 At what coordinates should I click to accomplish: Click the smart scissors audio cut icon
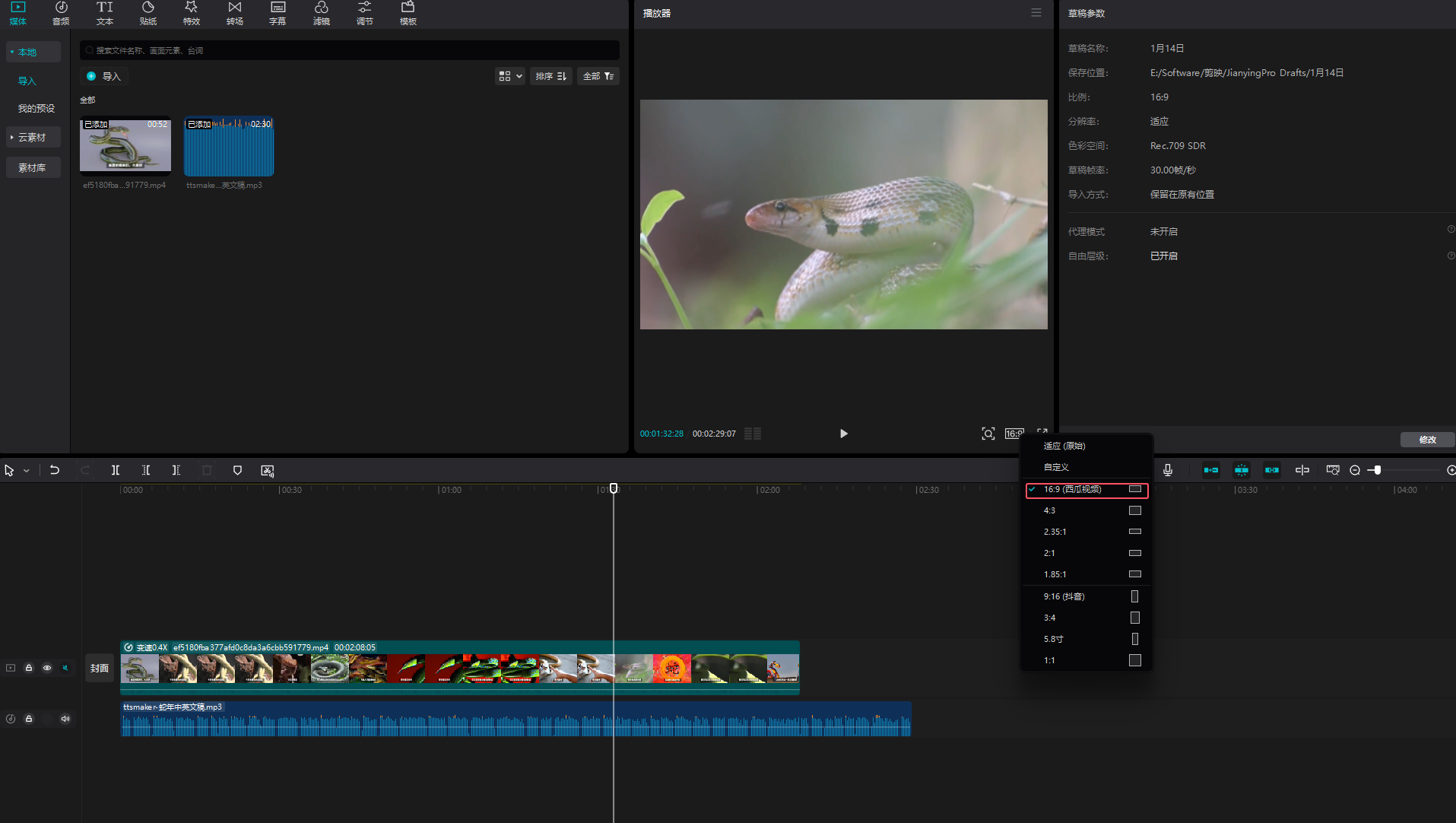[x=268, y=471]
